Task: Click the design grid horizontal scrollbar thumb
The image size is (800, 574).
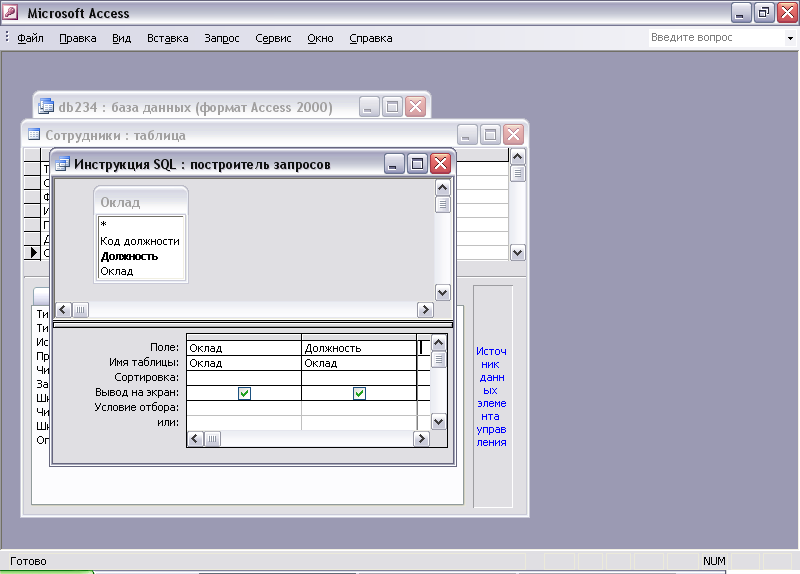Action: click(212, 439)
